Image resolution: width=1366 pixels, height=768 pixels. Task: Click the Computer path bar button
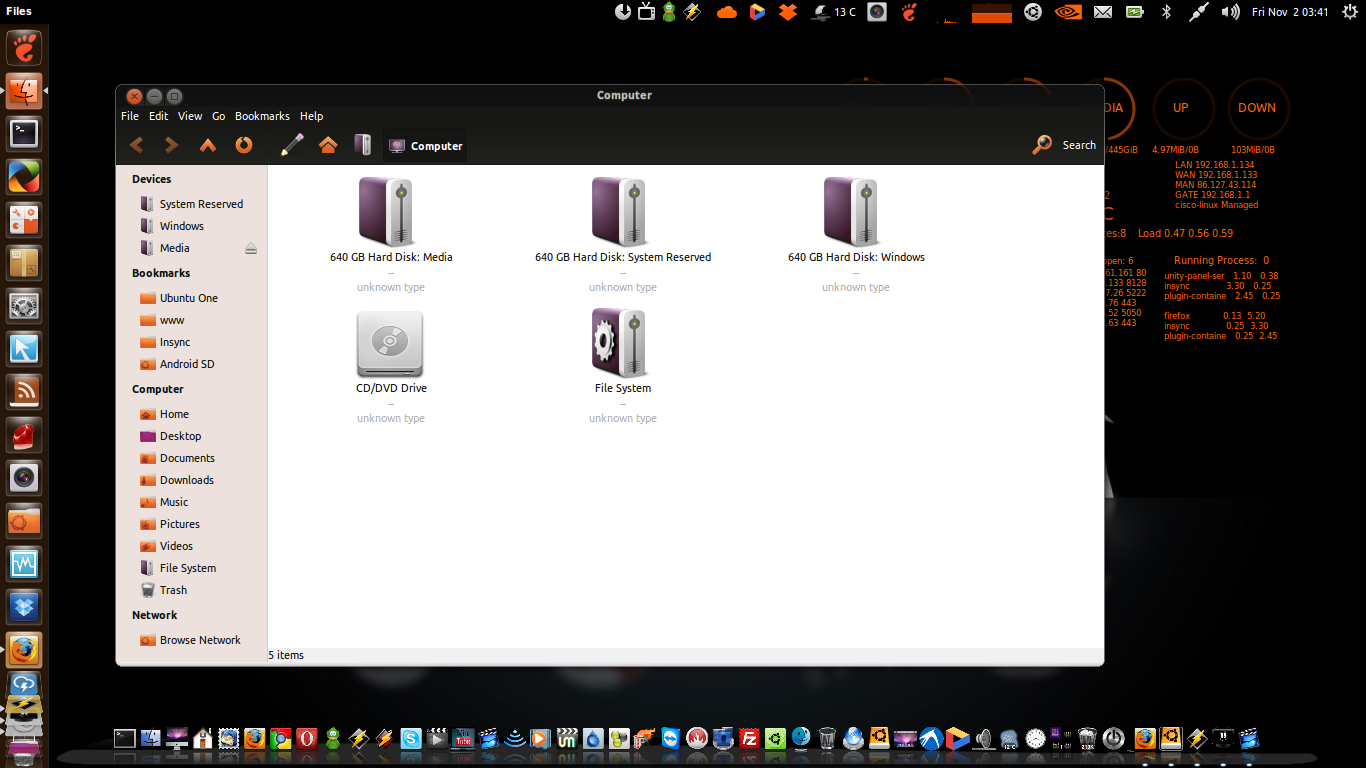(x=425, y=146)
